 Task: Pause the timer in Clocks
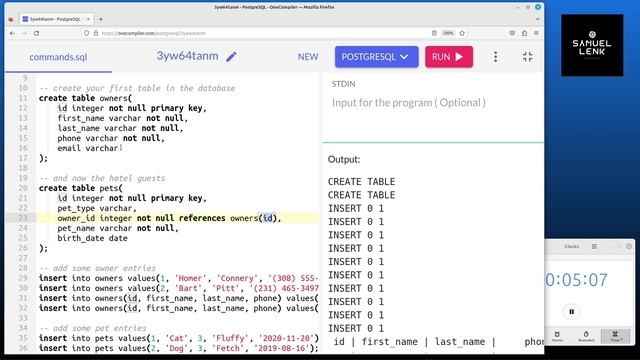(571, 311)
